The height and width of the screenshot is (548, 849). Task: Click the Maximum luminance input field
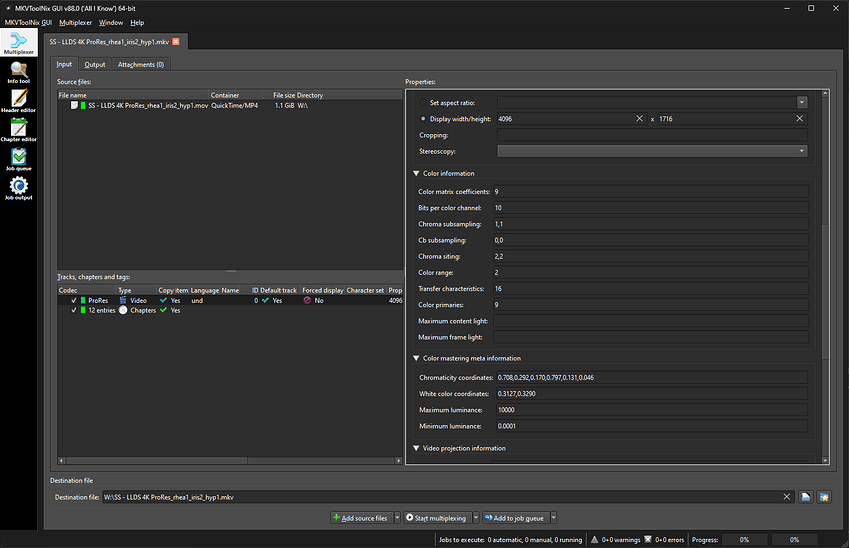(650, 410)
